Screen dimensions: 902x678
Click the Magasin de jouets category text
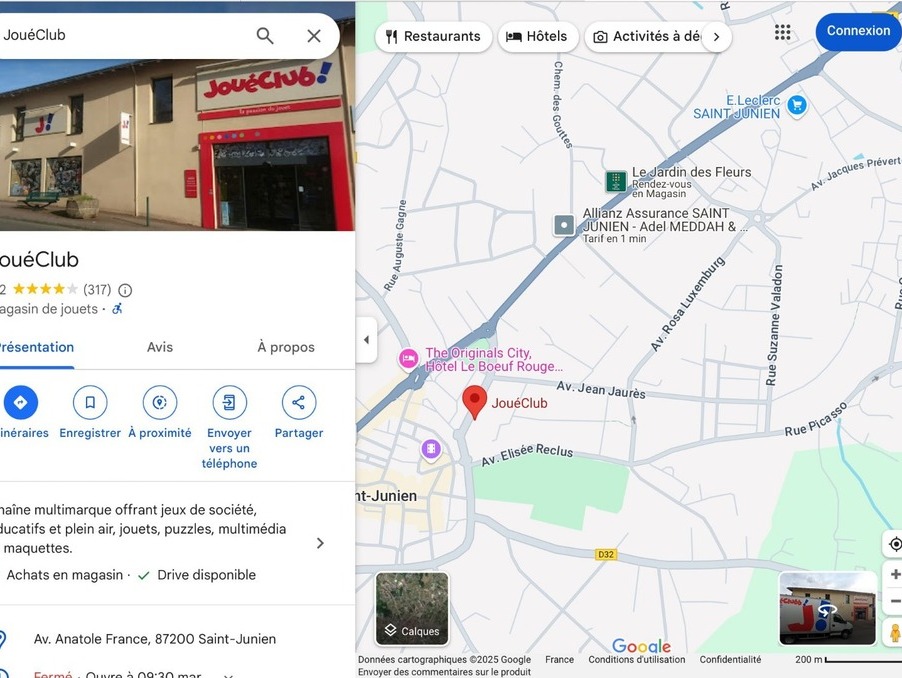click(49, 309)
